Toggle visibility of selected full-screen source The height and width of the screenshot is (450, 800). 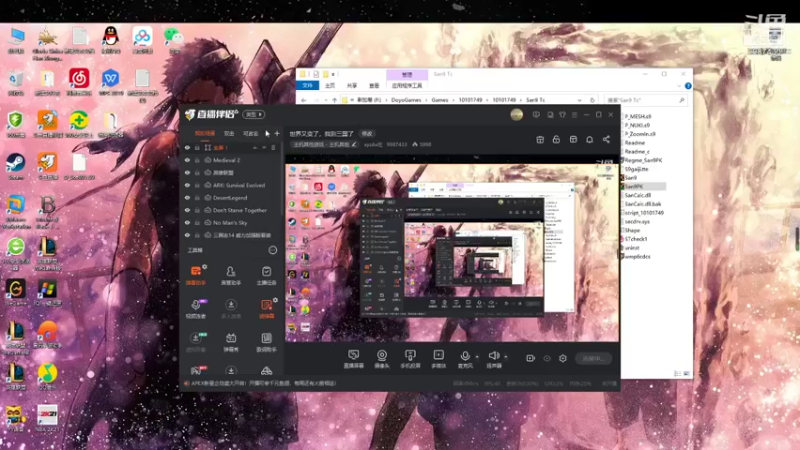[187, 147]
